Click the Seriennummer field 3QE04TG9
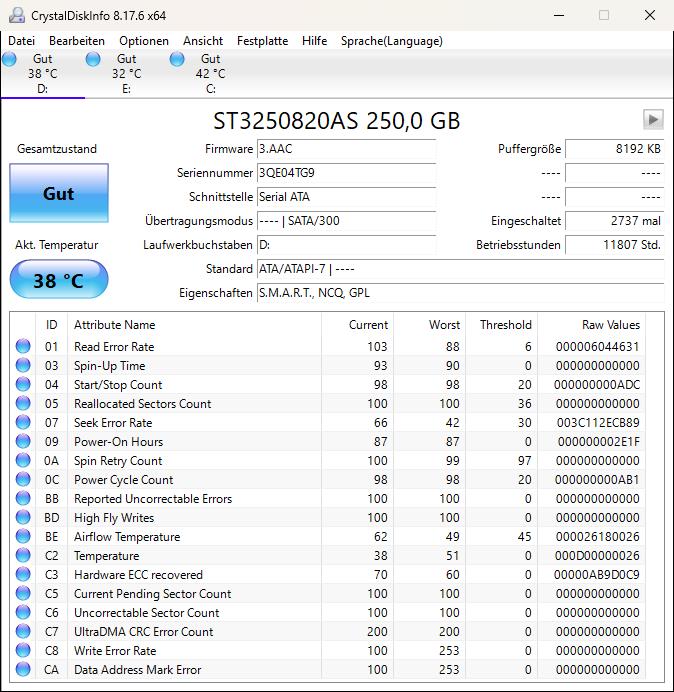The height and width of the screenshot is (692, 674). tap(346, 173)
